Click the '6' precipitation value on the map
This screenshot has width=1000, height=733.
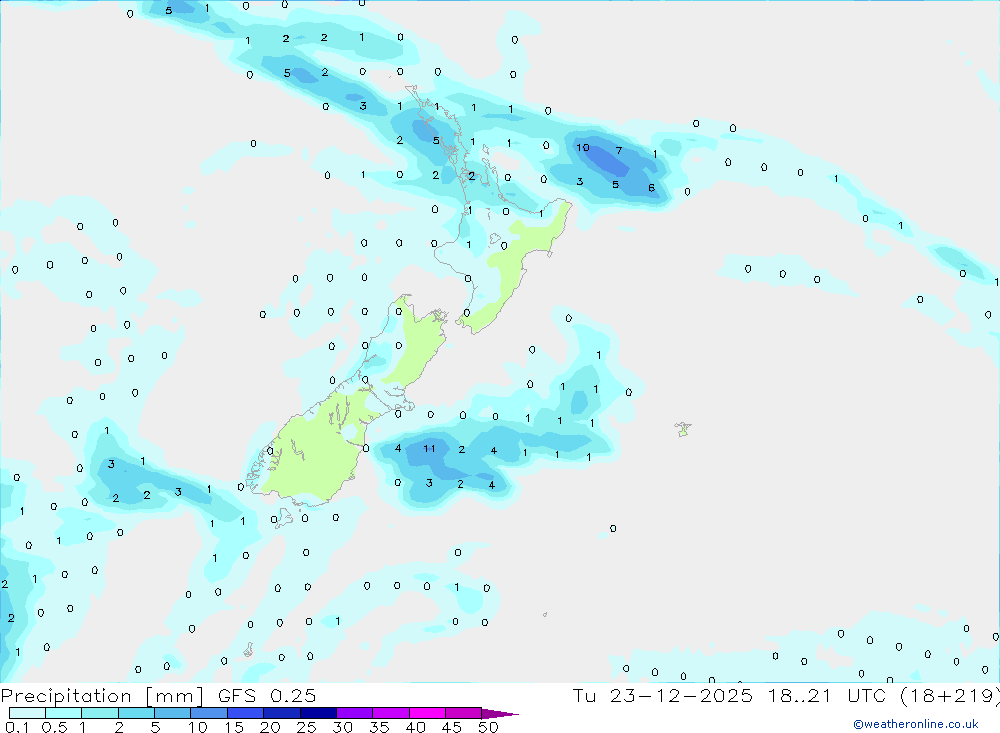pos(651,188)
